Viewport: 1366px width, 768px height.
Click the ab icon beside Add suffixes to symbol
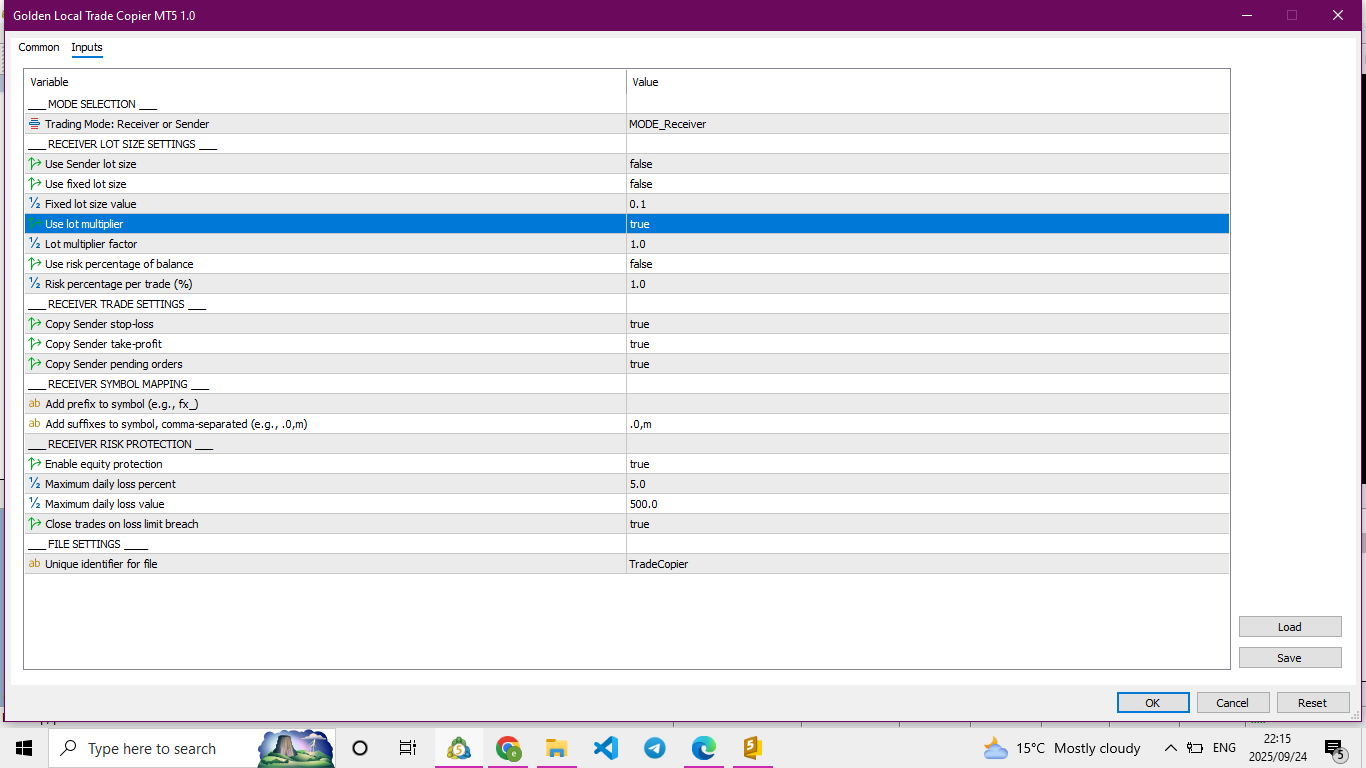pos(35,424)
